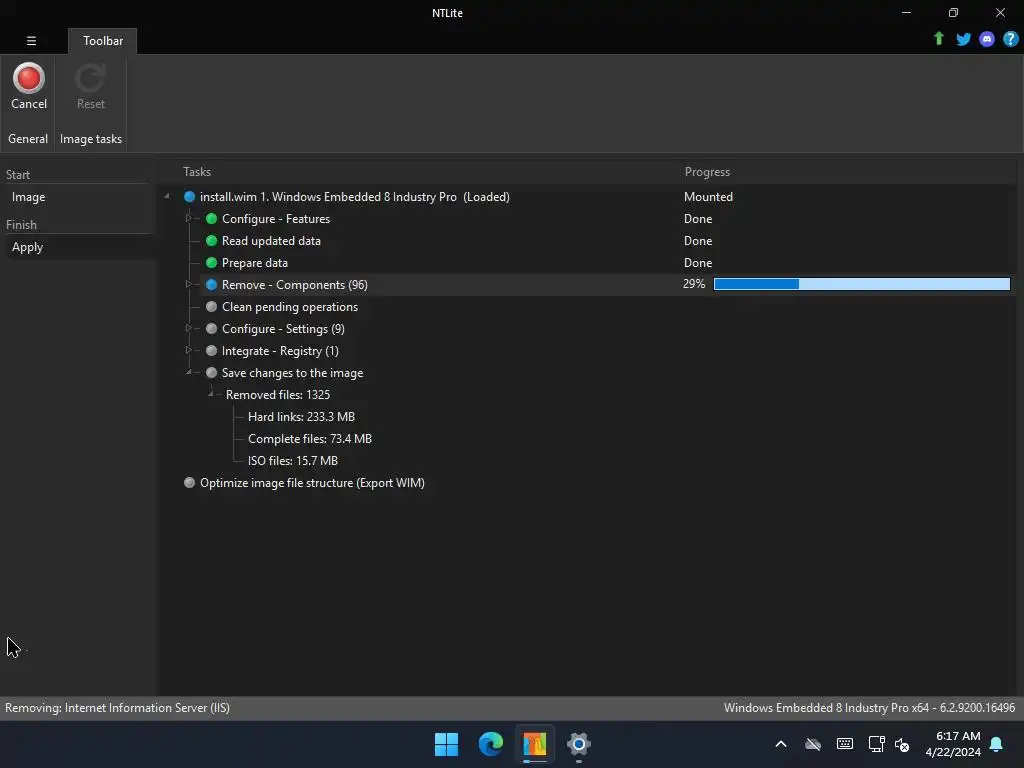Screen dimensions: 1024x768
Task: Select Complete files: 73.4 MB entry
Action: 310,439
